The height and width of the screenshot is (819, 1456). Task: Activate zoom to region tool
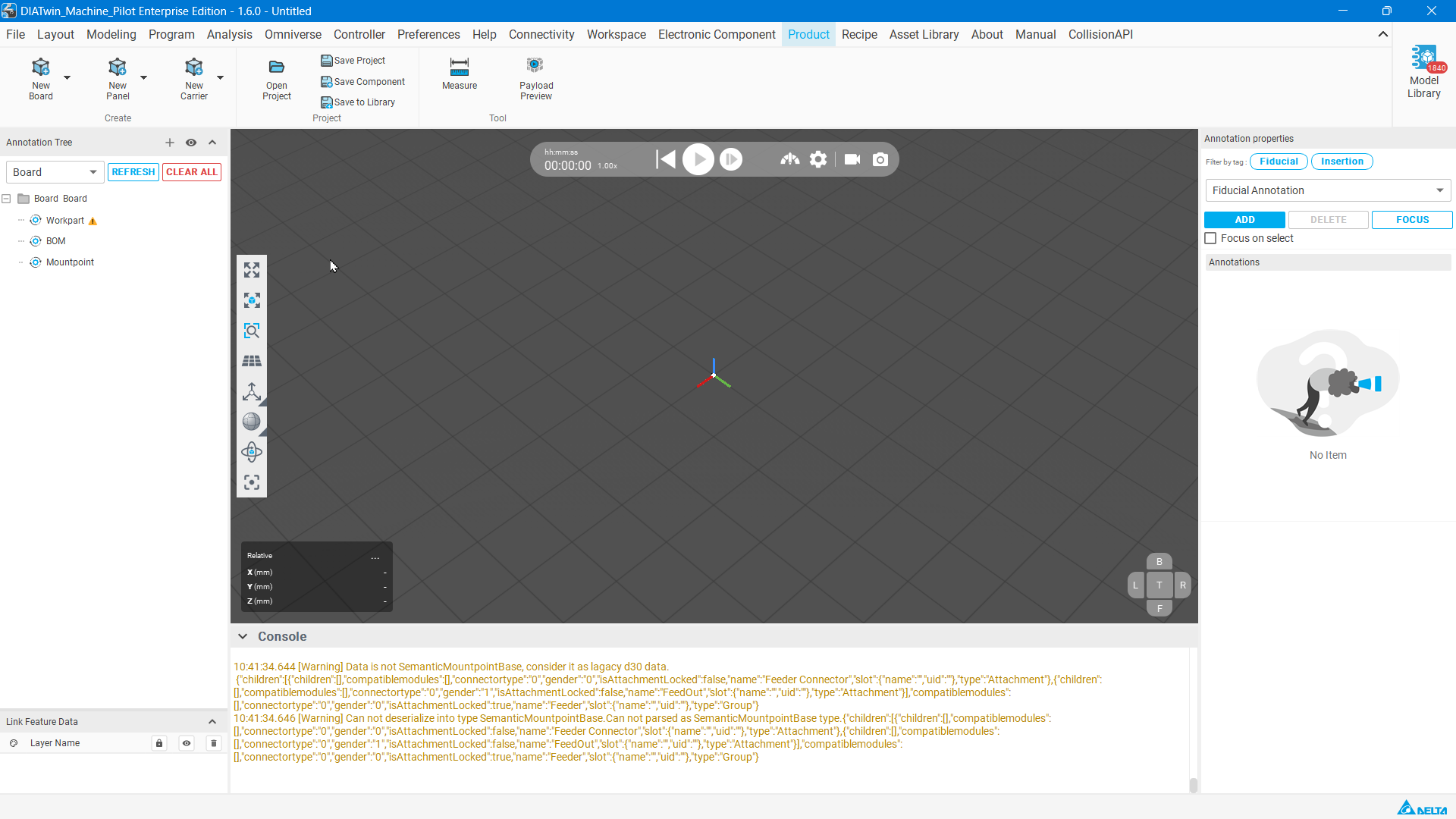pos(252,331)
